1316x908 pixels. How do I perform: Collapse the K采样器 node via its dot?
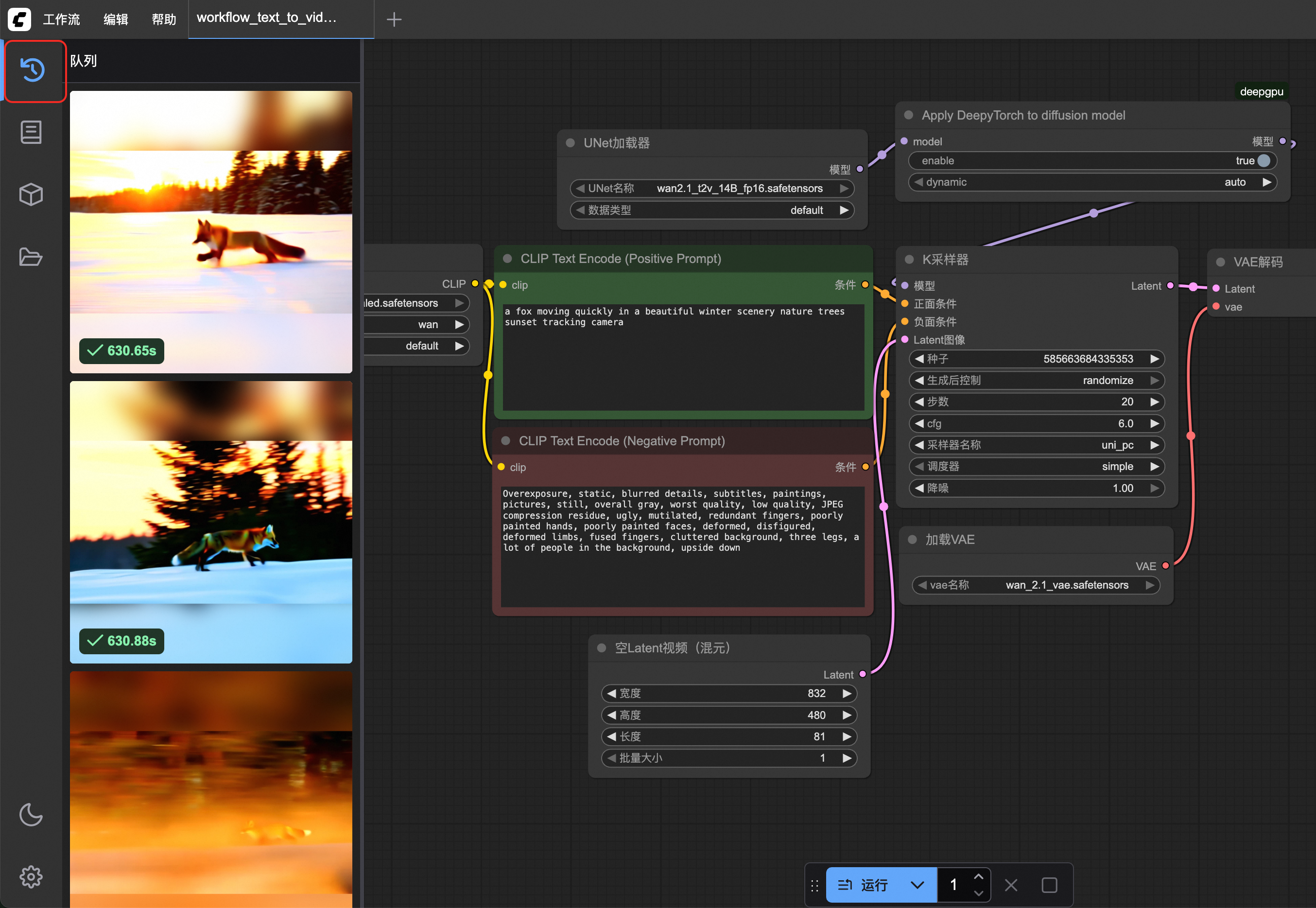909,260
